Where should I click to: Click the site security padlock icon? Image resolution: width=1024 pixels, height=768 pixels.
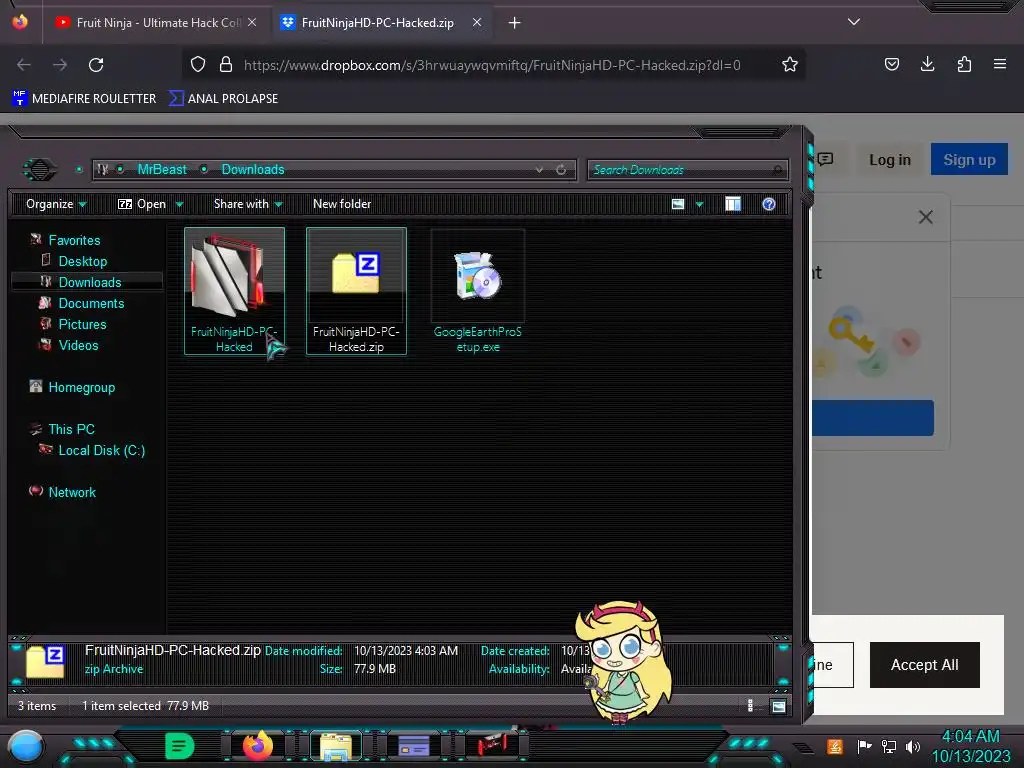tap(226, 65)
